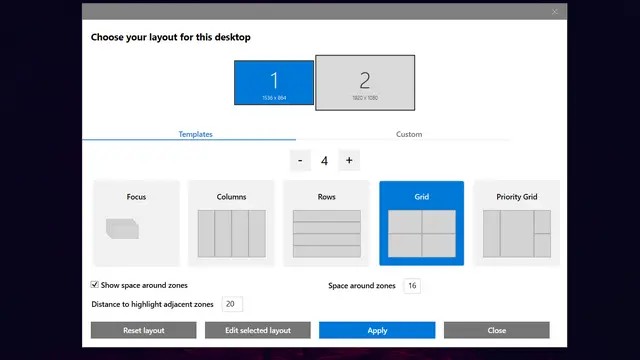Select the Grid layout template
This screenshot has width=640, height=360.
pos(422,223)
